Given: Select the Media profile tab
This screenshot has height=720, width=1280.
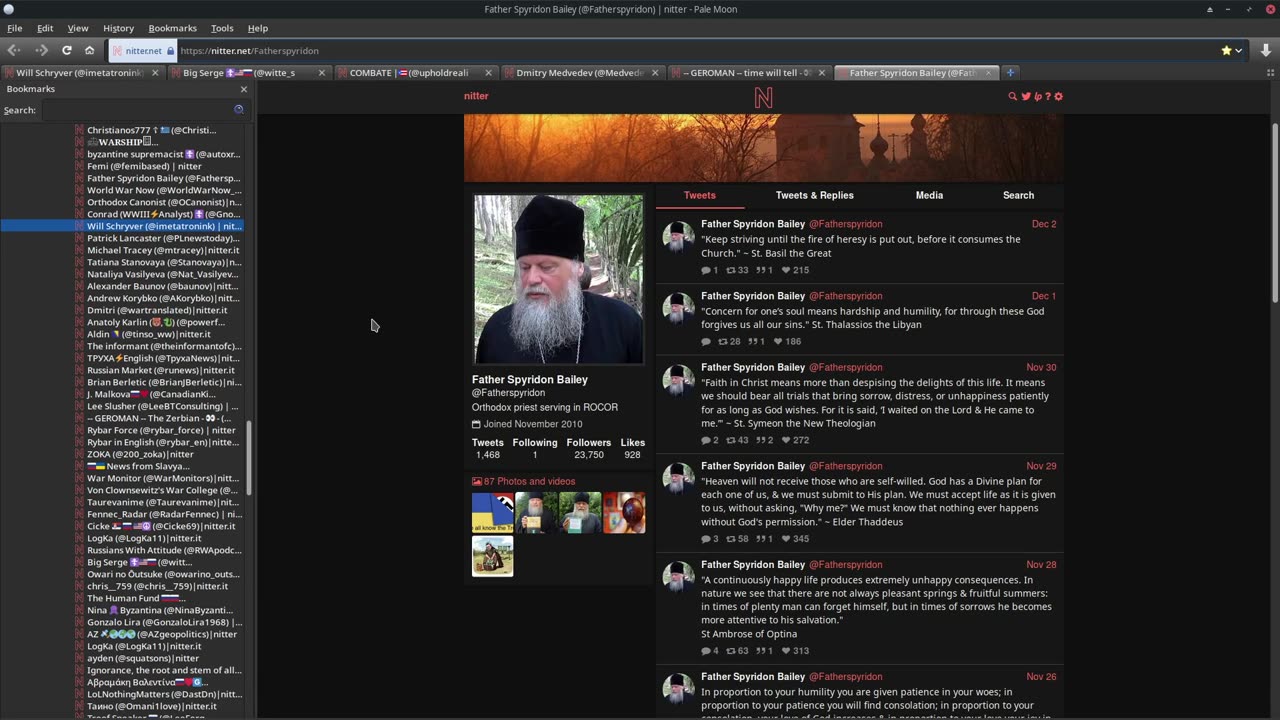Looking at the screenshot, I should pyautogui.click(x=929, y=195).
